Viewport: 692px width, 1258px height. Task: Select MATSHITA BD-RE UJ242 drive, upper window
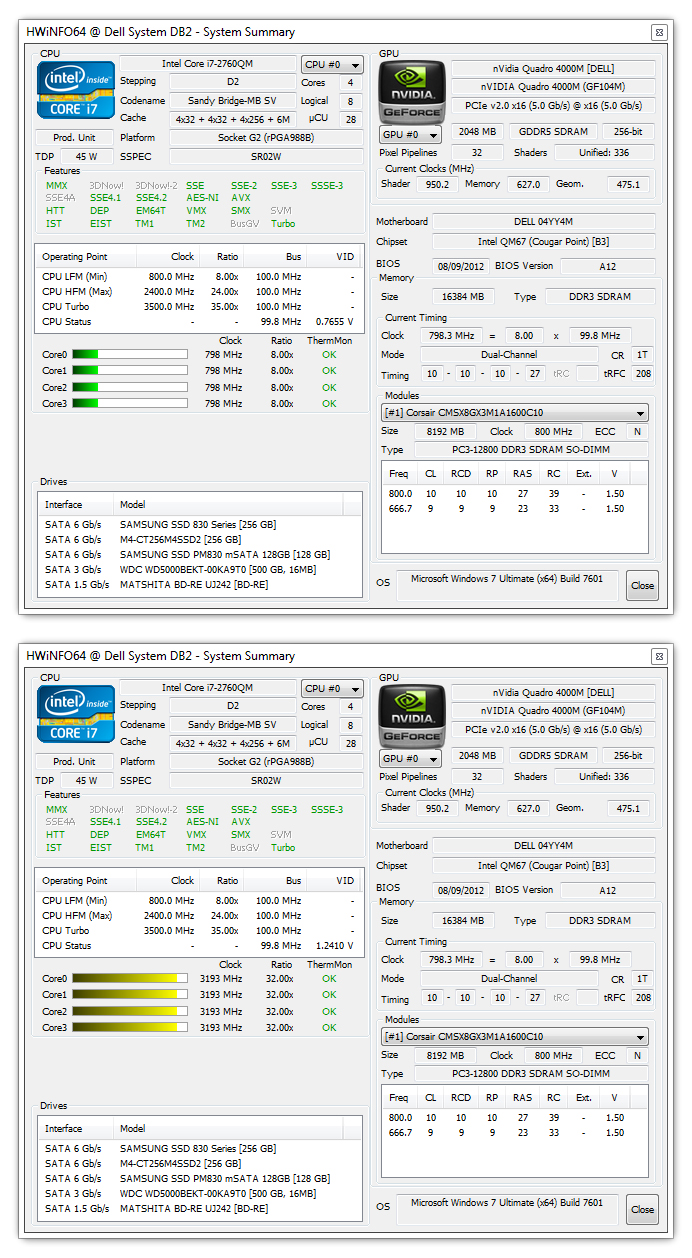point(199,584)
